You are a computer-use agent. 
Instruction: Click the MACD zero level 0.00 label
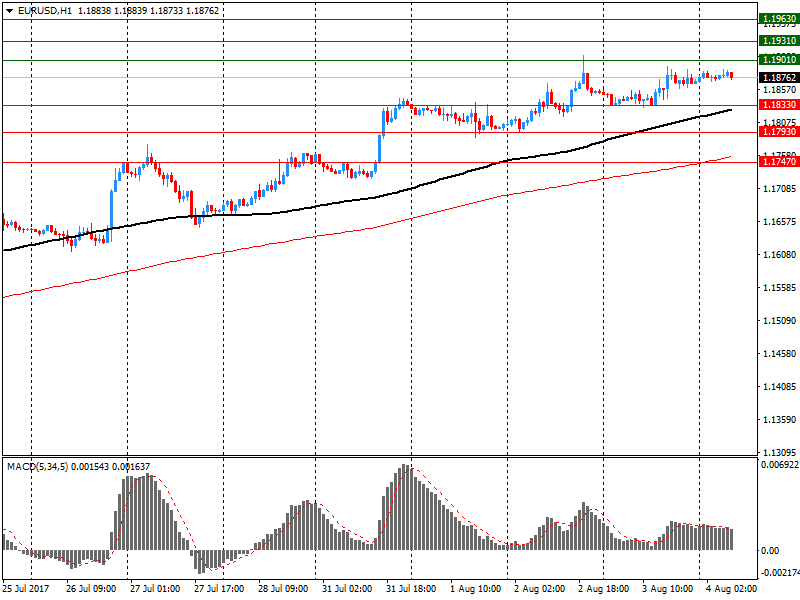pyautogui.click(x=770, y=551)
